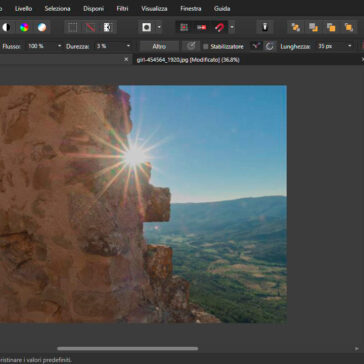Select the rope stabilizer mode icon

tap(256, 46)
